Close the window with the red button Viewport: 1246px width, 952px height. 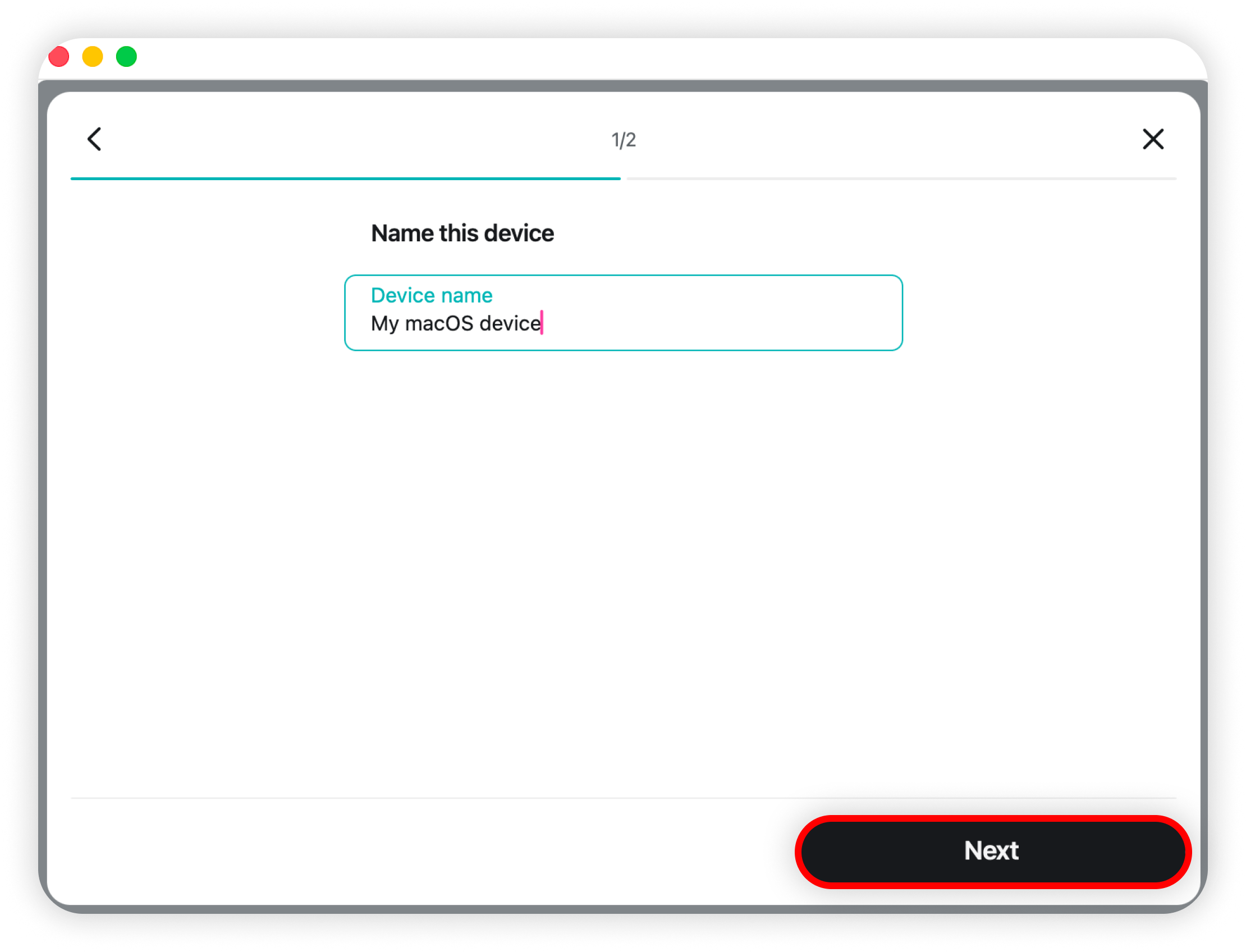59,57
